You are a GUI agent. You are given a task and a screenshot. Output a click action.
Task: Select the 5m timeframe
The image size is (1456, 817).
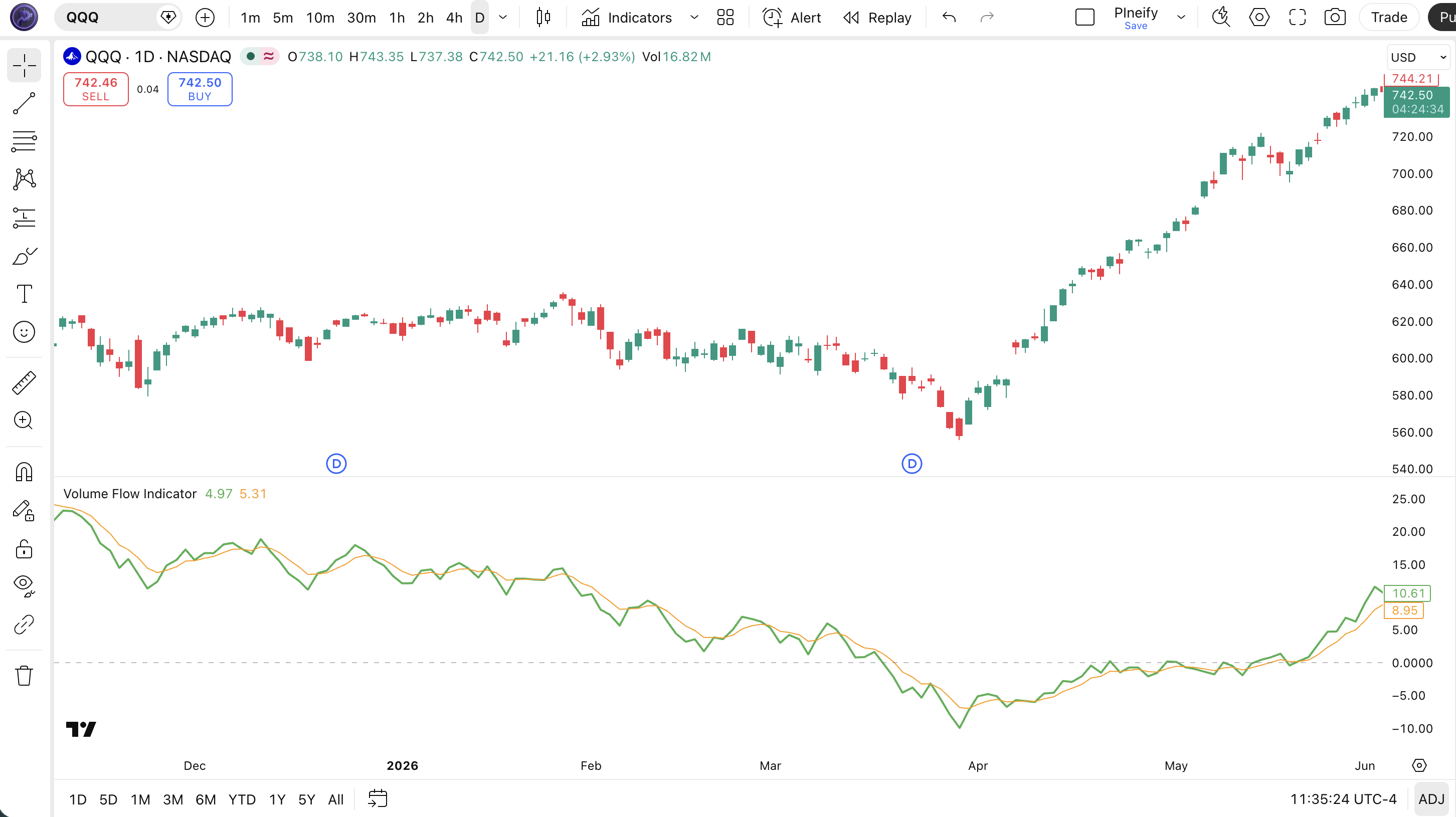click(283, 18)
